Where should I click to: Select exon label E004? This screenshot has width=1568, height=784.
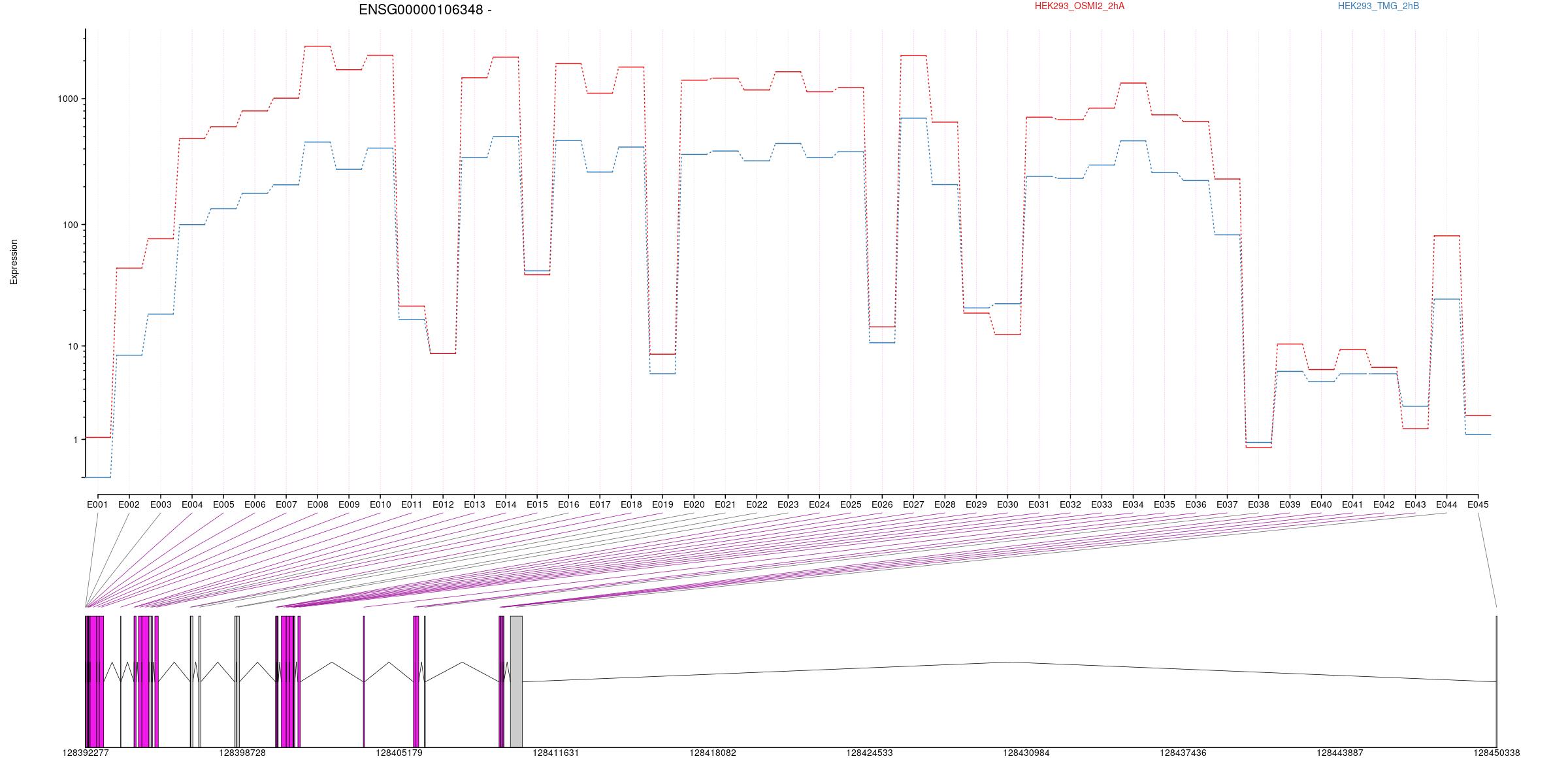pos(191,504)
